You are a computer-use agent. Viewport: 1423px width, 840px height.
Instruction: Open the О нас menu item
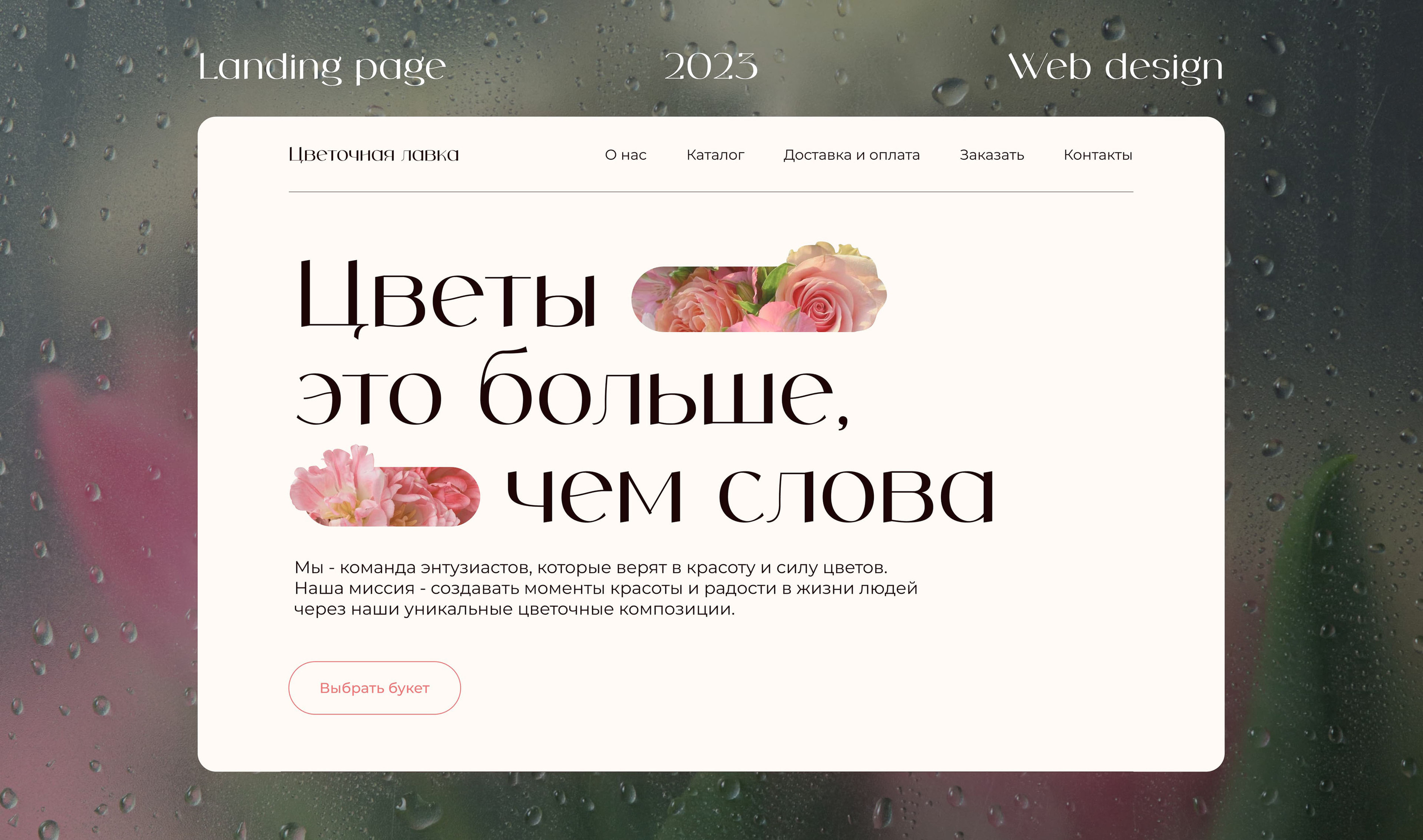pyautogui.click(x=626, y=155)
